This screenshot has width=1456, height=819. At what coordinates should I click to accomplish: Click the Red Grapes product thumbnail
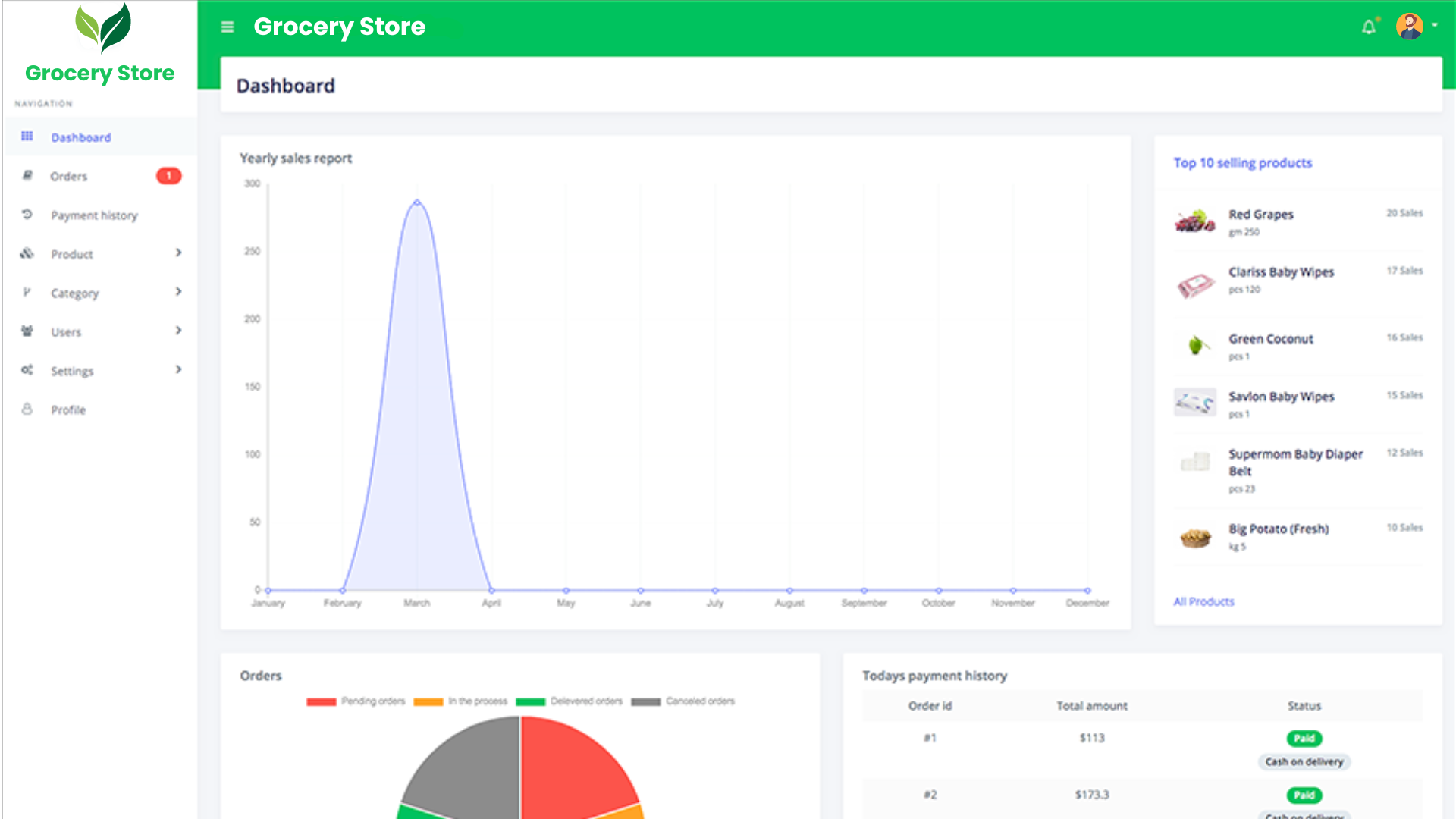click(x=1195, y=221)
